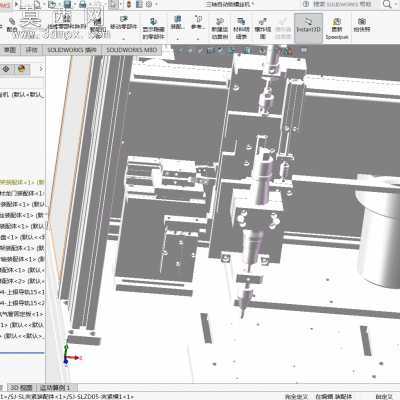Click the 参考 reference geometry tool
The height and width of the screenshot is (400, 400).
(198, 22)
